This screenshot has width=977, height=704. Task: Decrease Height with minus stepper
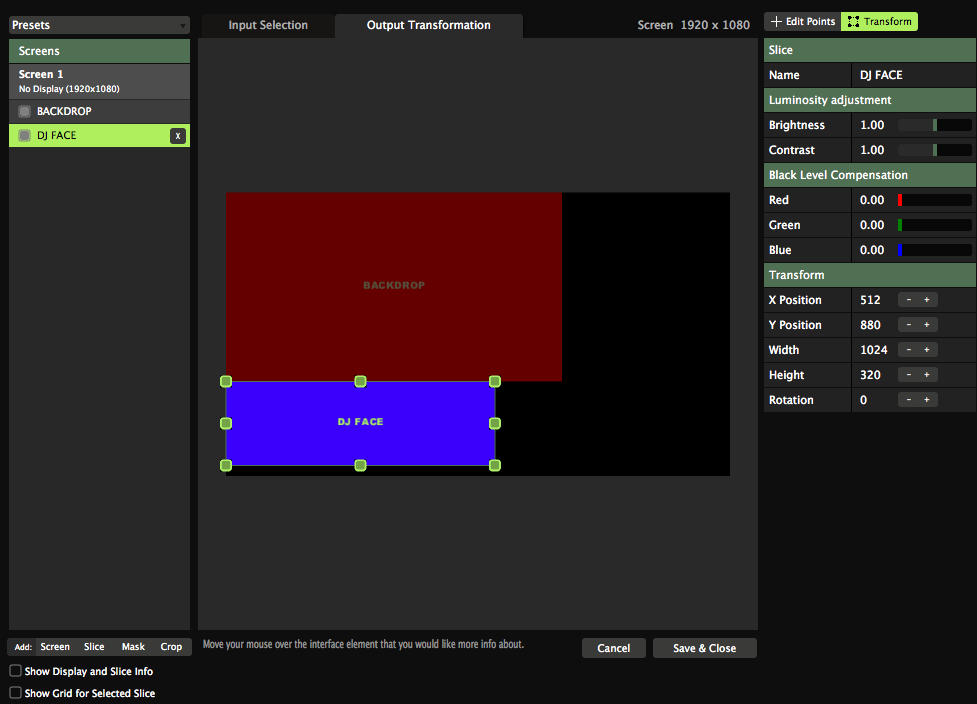click(908, 375)
